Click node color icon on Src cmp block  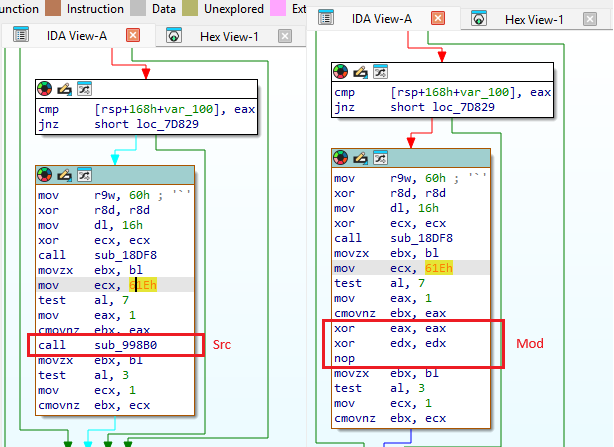46,89
